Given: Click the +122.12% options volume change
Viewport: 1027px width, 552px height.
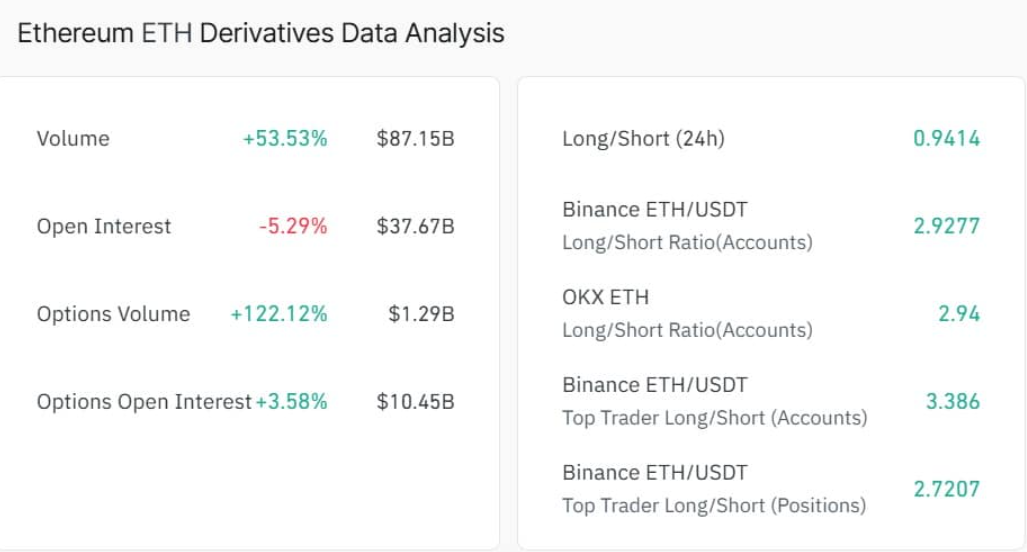Looking at the screenshot, I should tap(279, 314).
